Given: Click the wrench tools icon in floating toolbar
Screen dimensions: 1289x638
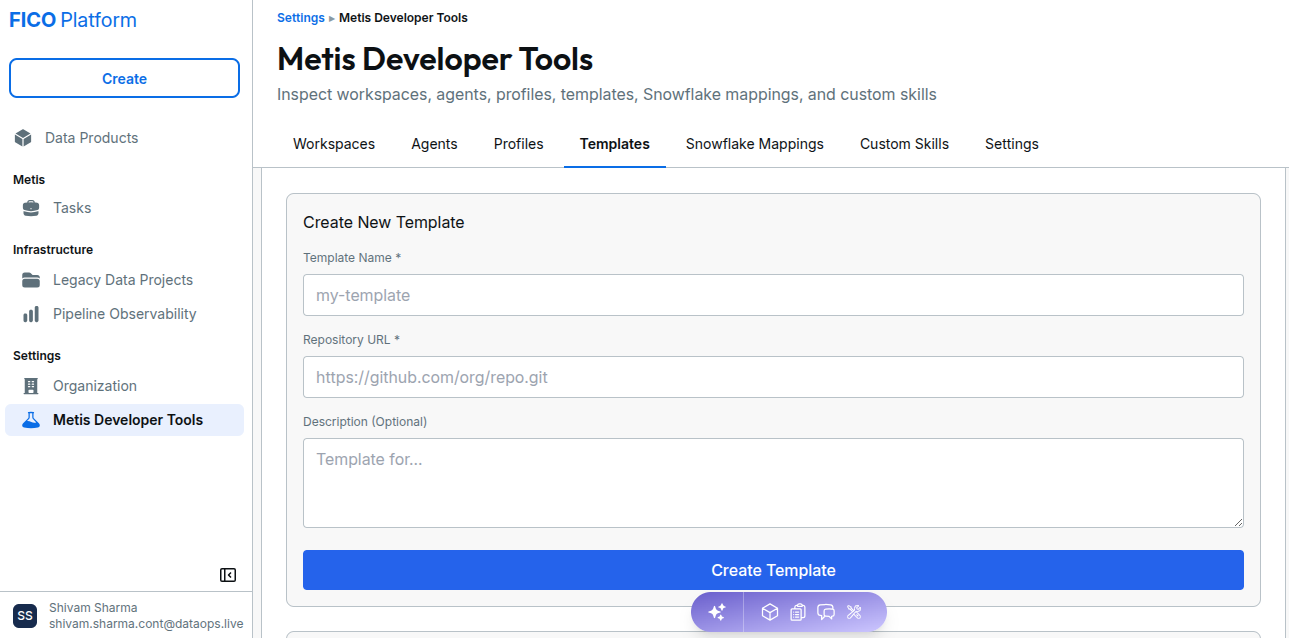Looking at the screenshot, I should coord(854,612).
